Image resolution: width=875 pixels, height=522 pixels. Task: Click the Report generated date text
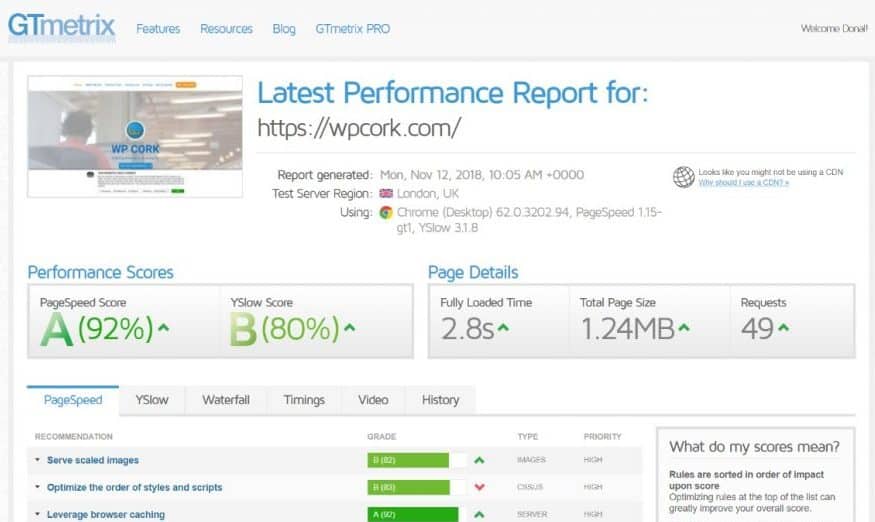pyautogui.click(x=482, y=175)
